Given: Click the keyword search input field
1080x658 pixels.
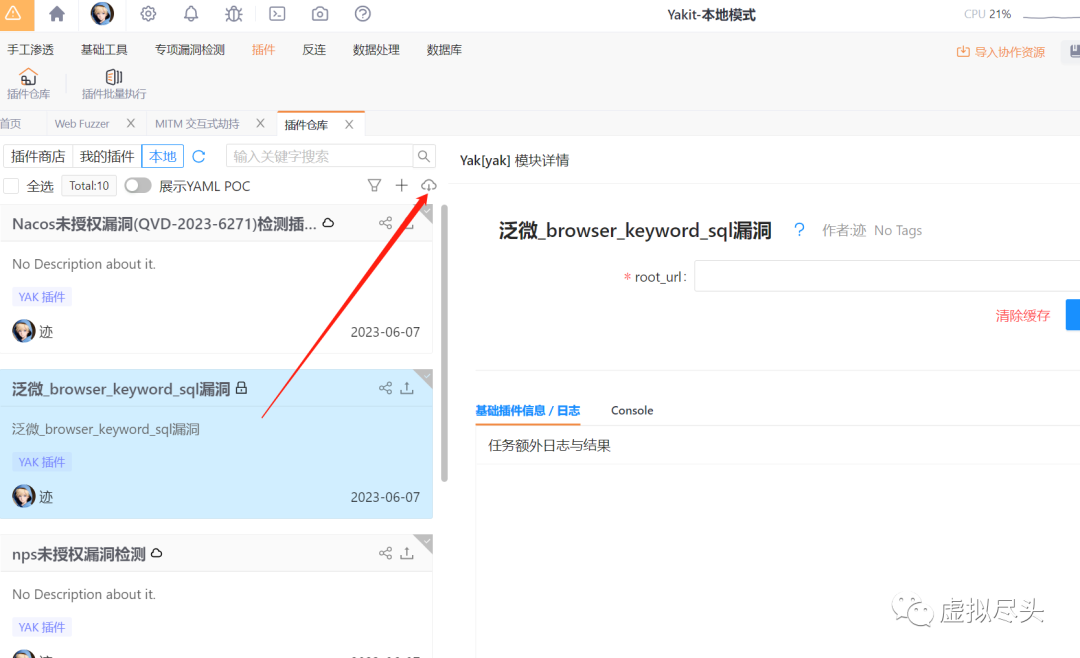Looking at the screenshot, I should coord(320,156).
